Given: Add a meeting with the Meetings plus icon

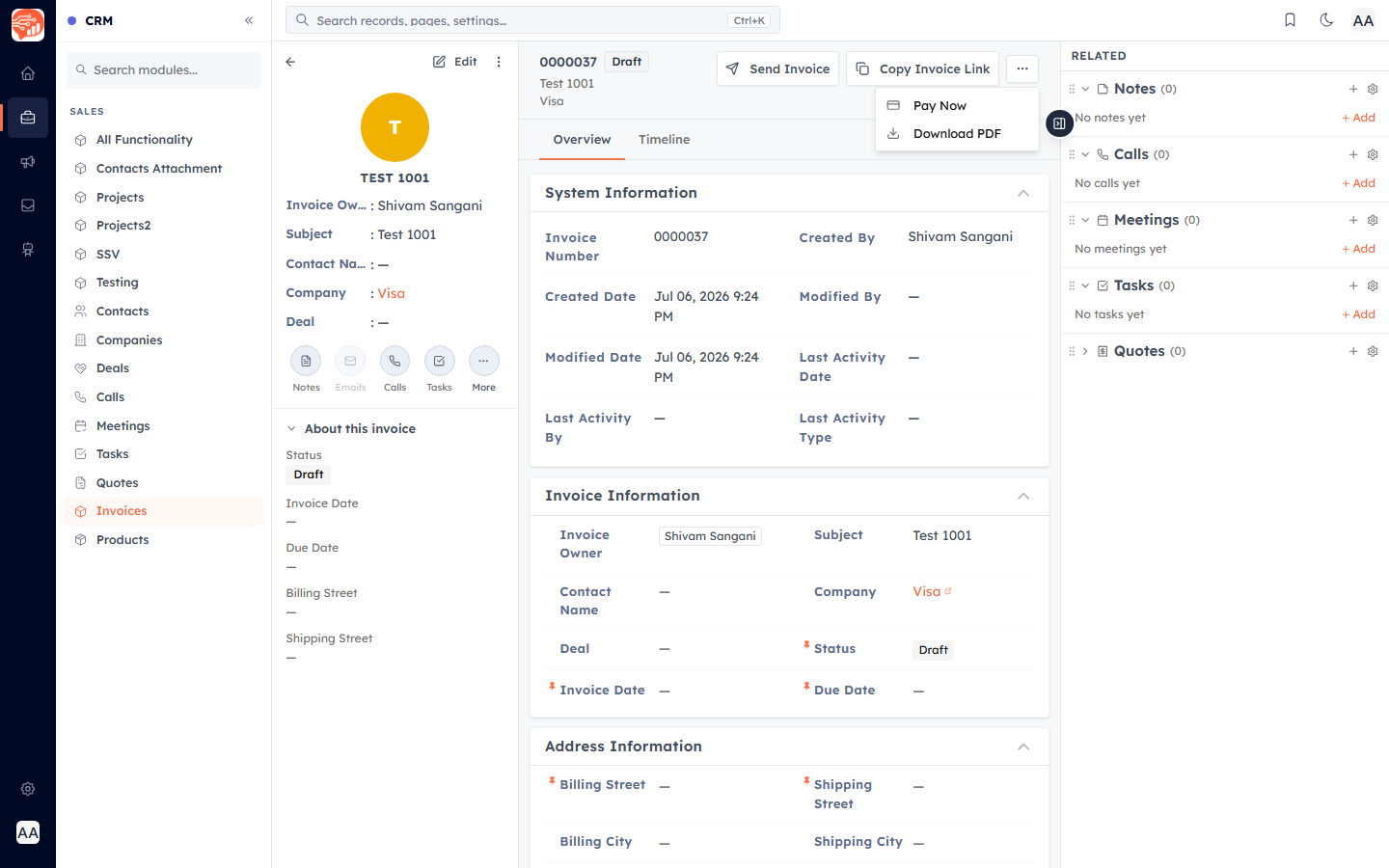Looking at the screenshot, I should point(1353,220).
